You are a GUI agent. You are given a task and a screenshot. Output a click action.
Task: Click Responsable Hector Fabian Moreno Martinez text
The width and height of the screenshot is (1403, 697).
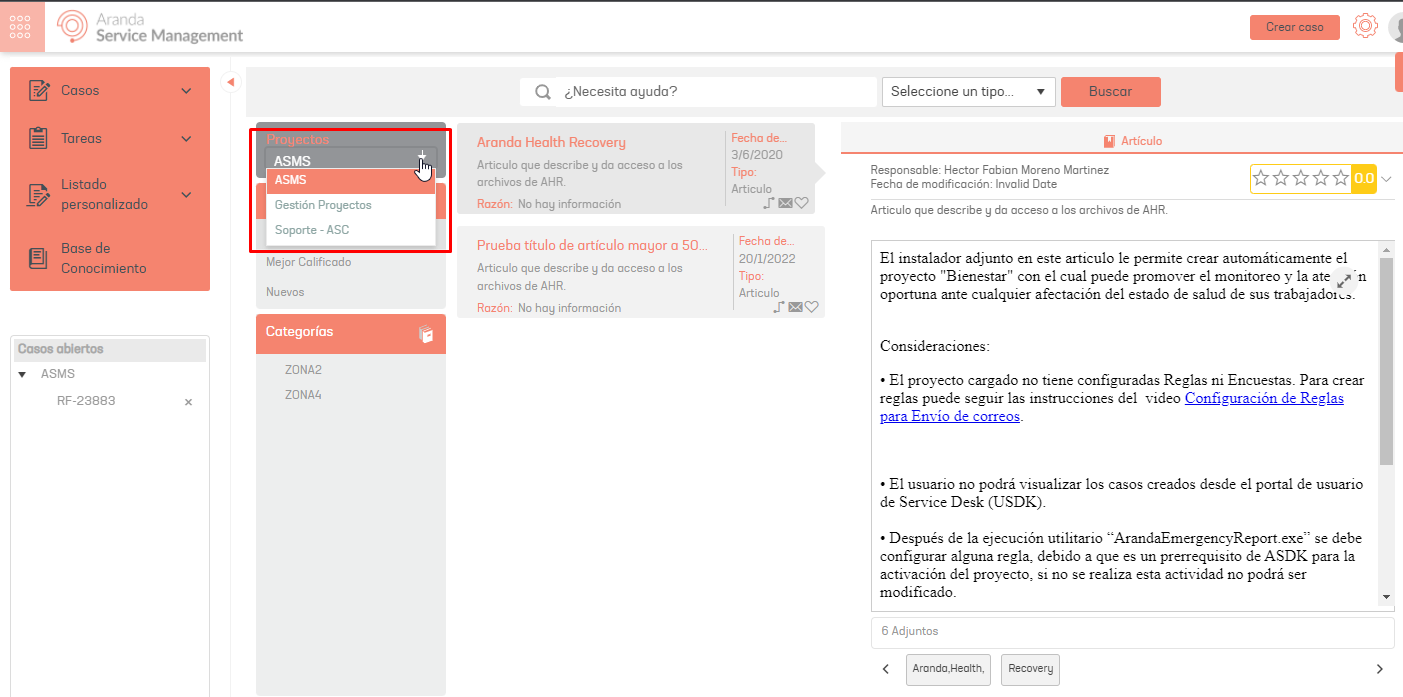click(990, 170)
